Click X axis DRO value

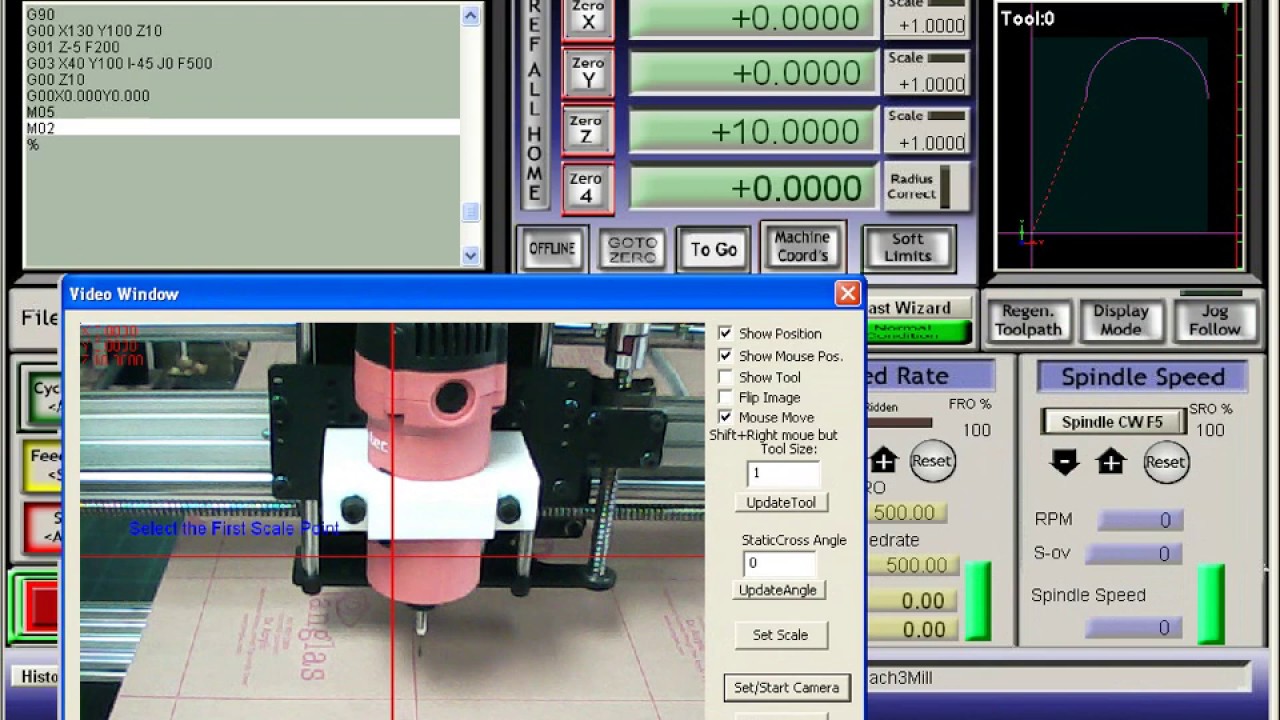coord(753,19)
